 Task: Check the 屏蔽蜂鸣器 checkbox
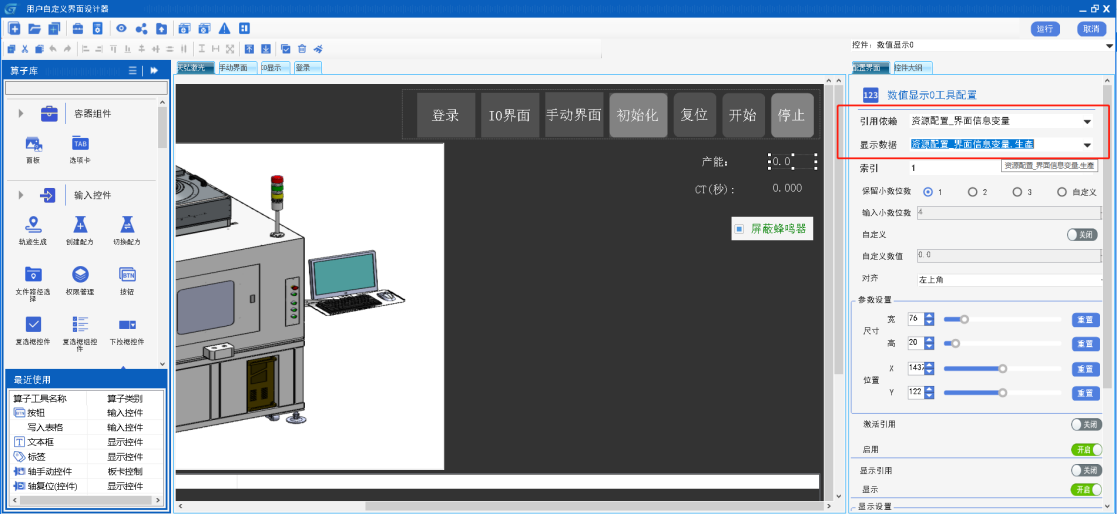pyautogui.click(x=739, y=229)
